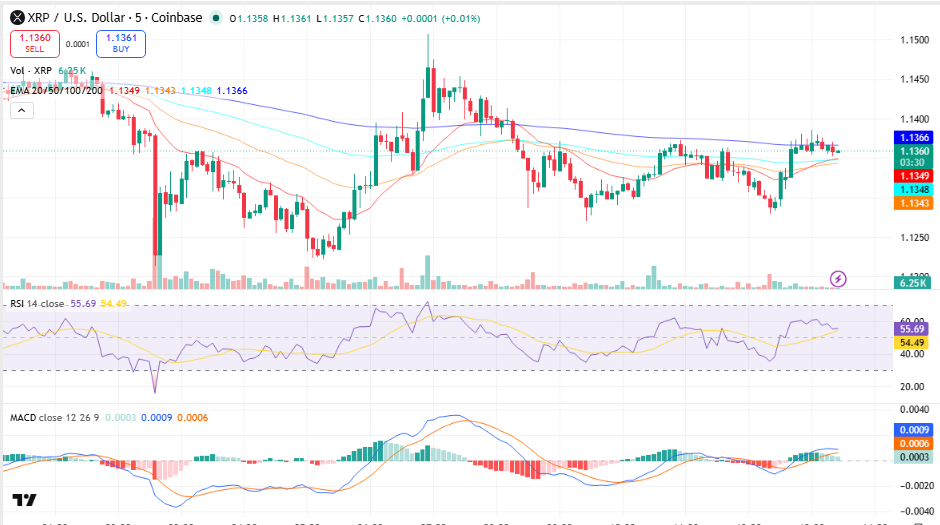This screenshot has height=525, width=940.
Task: Click the 0.0001 spread value between Sell and Buy
Action: tap(78, 44)
